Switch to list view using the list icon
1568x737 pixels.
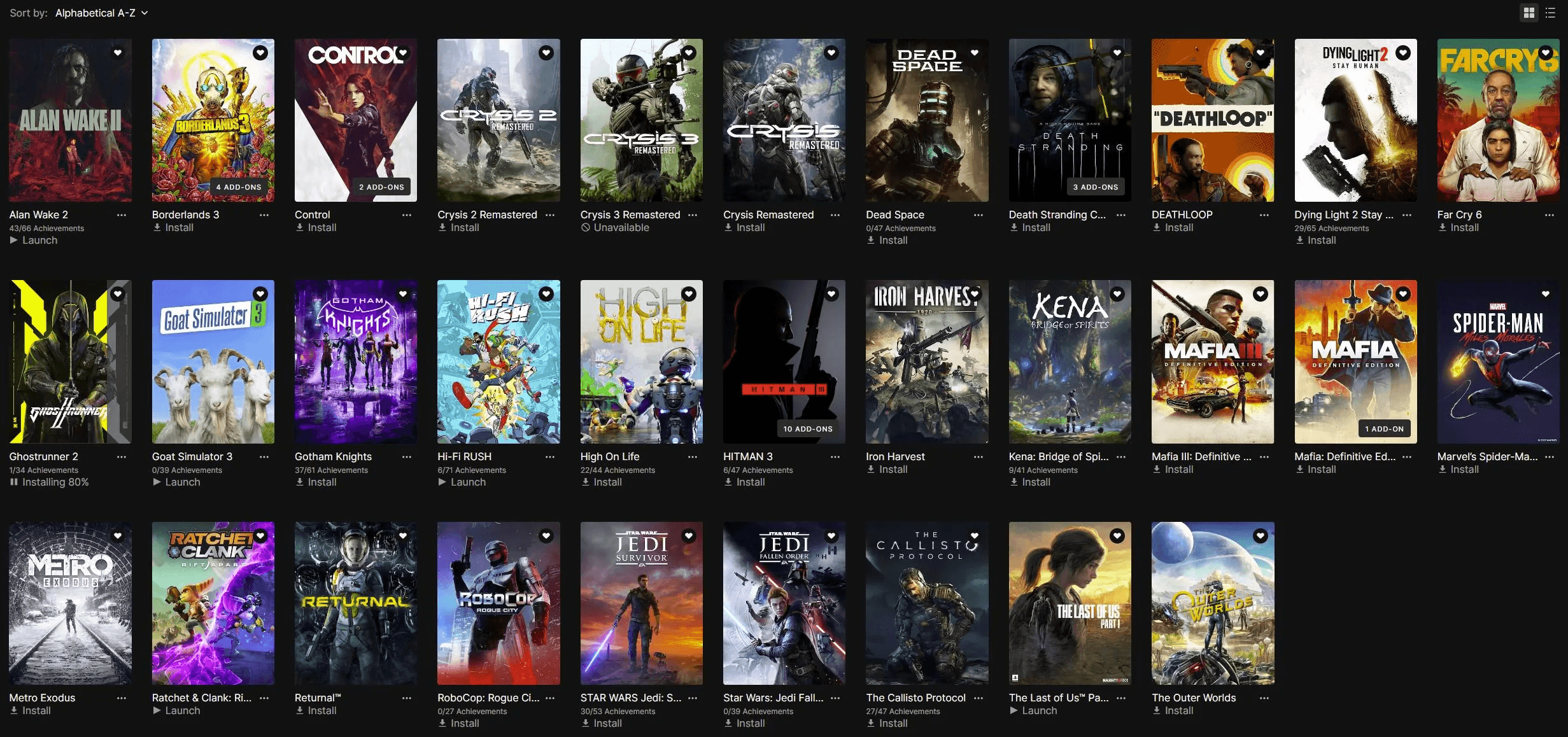point(1550,12)
